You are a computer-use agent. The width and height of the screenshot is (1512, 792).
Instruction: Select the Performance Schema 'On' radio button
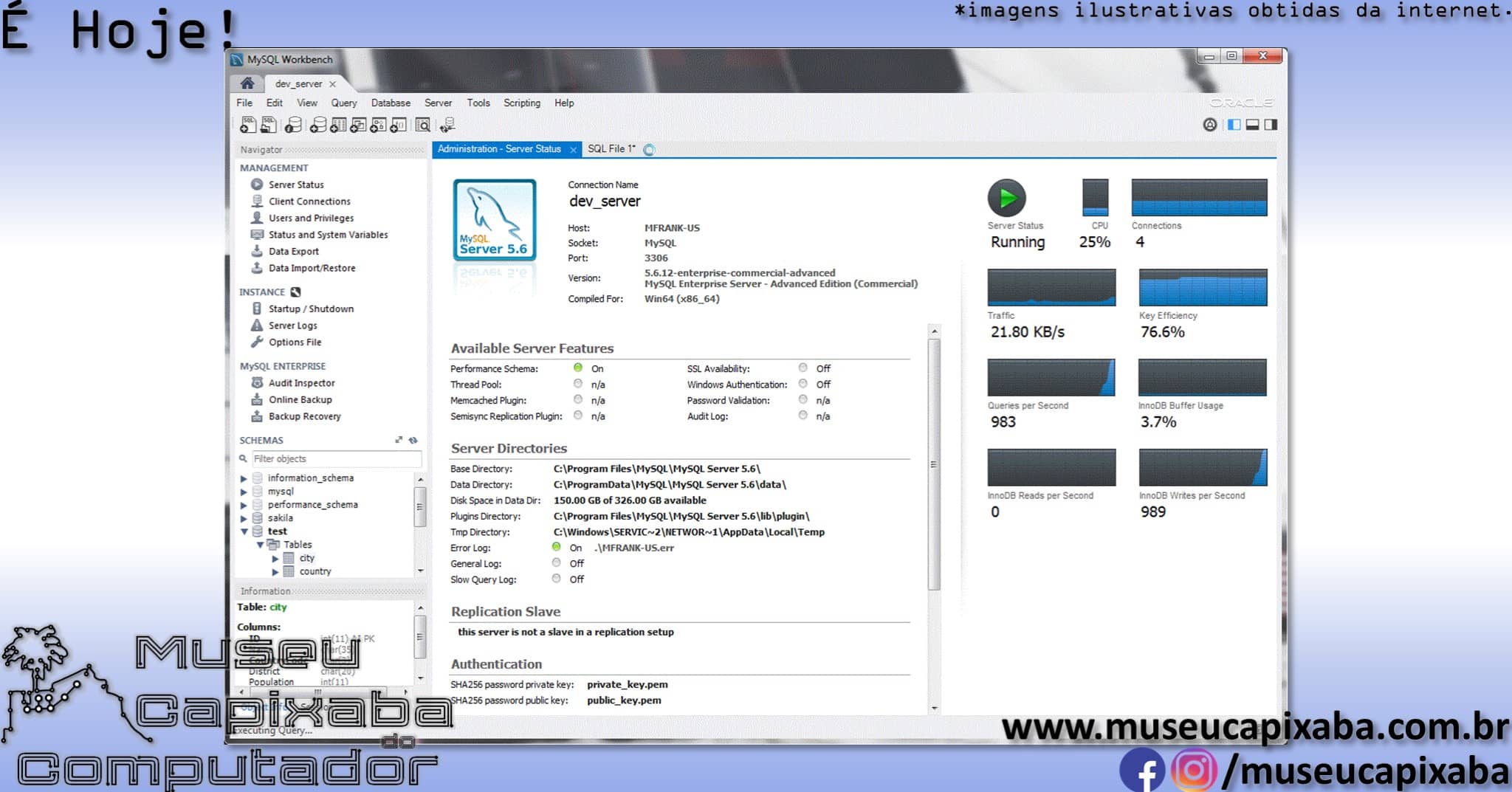(x=578, y=368)
